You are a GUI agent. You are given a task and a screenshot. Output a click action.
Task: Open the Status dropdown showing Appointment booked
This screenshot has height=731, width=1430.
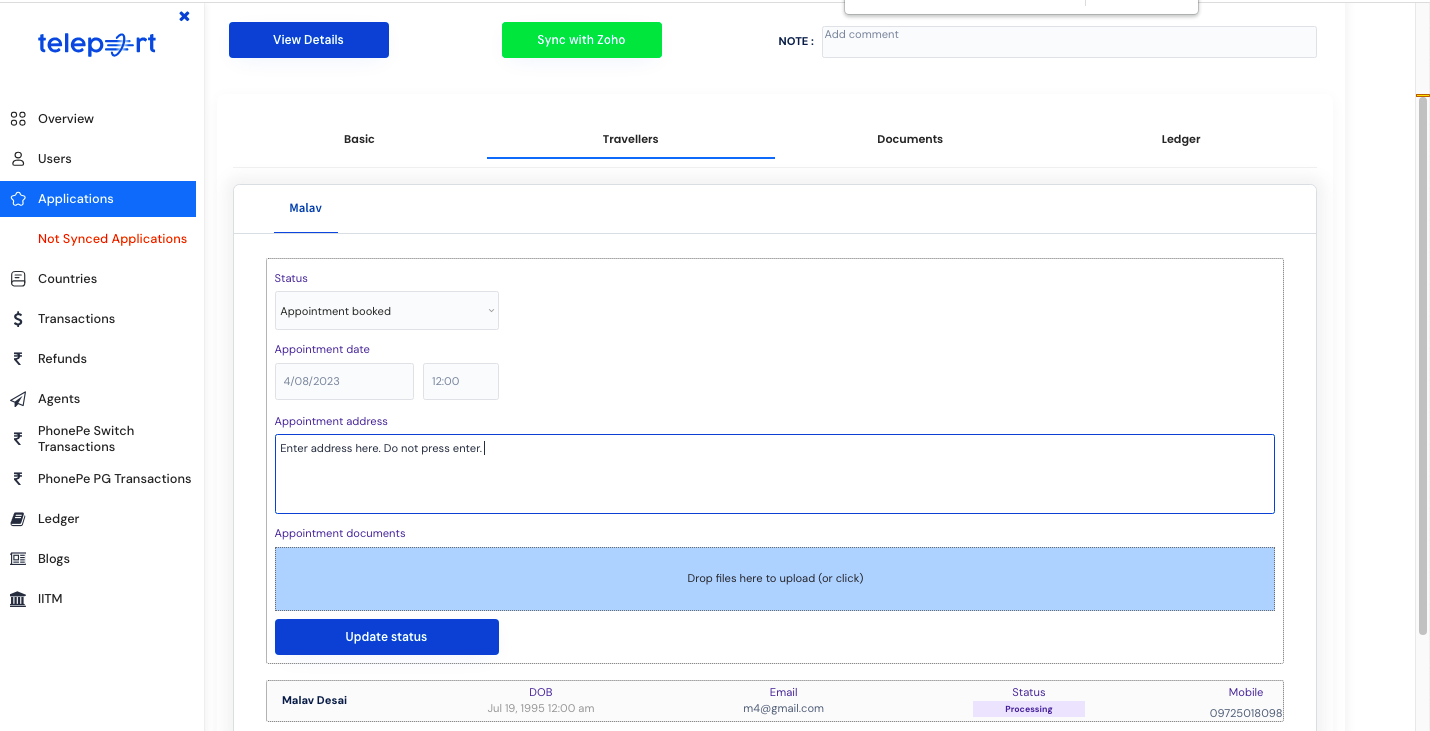pyautogui.click(x=386, y=311)
